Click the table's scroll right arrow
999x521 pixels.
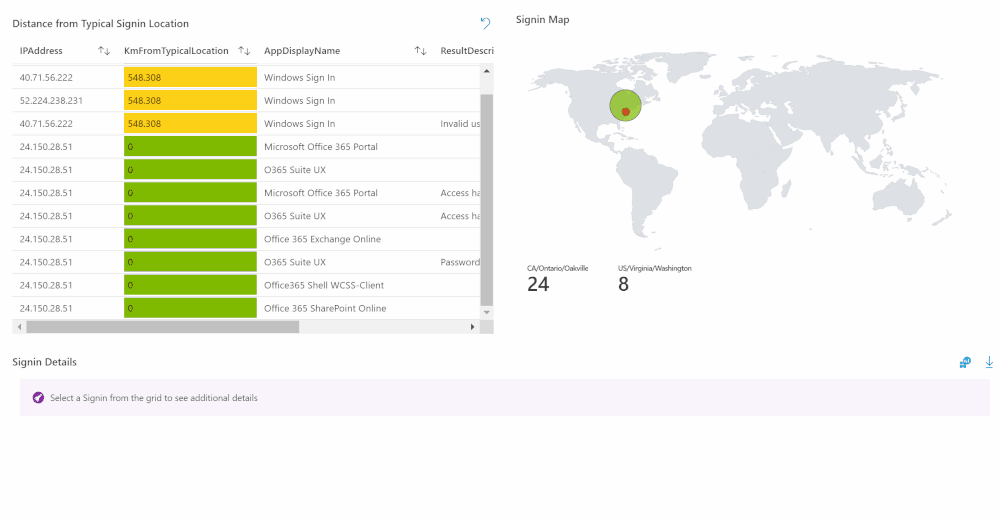click(472, 327)
